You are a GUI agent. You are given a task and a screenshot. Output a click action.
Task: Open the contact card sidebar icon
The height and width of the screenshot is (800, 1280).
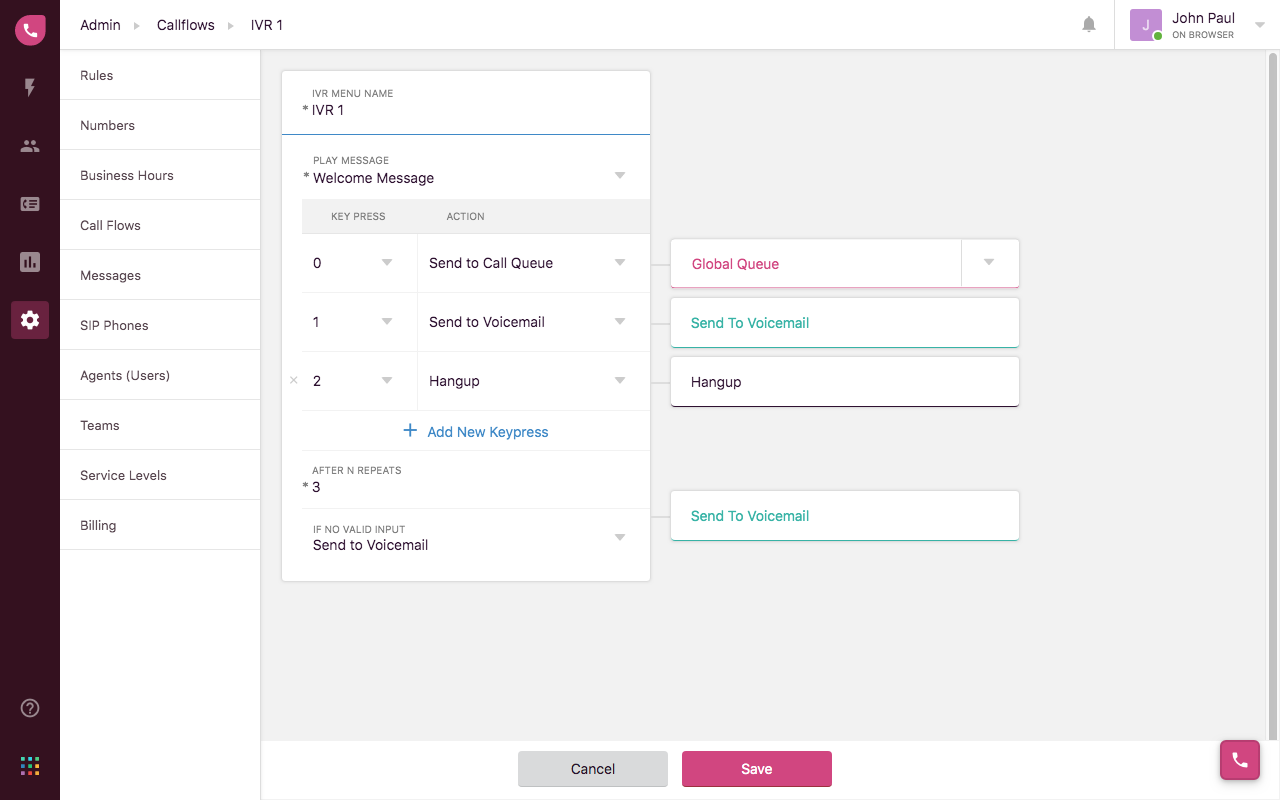30,204
